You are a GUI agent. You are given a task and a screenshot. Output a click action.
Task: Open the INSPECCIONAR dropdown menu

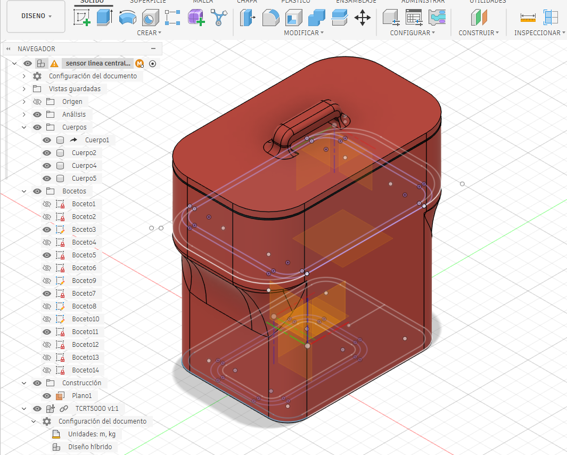(x=540, y=33)
